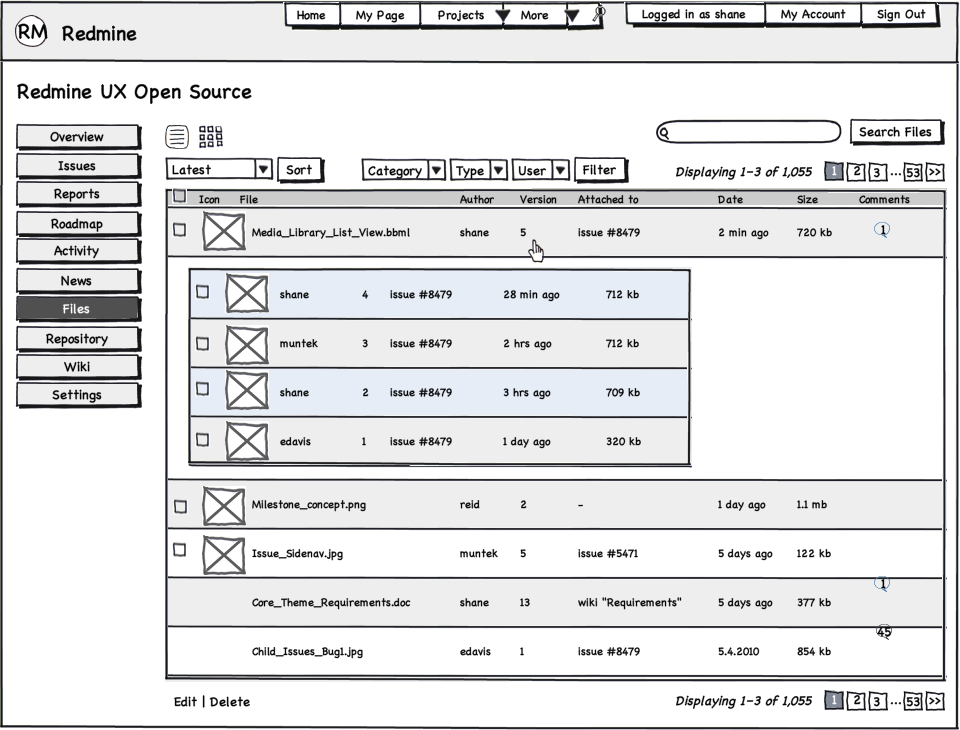Select the Files sidebar tab
The image size is (960, 730).
(x=77, y=309)
